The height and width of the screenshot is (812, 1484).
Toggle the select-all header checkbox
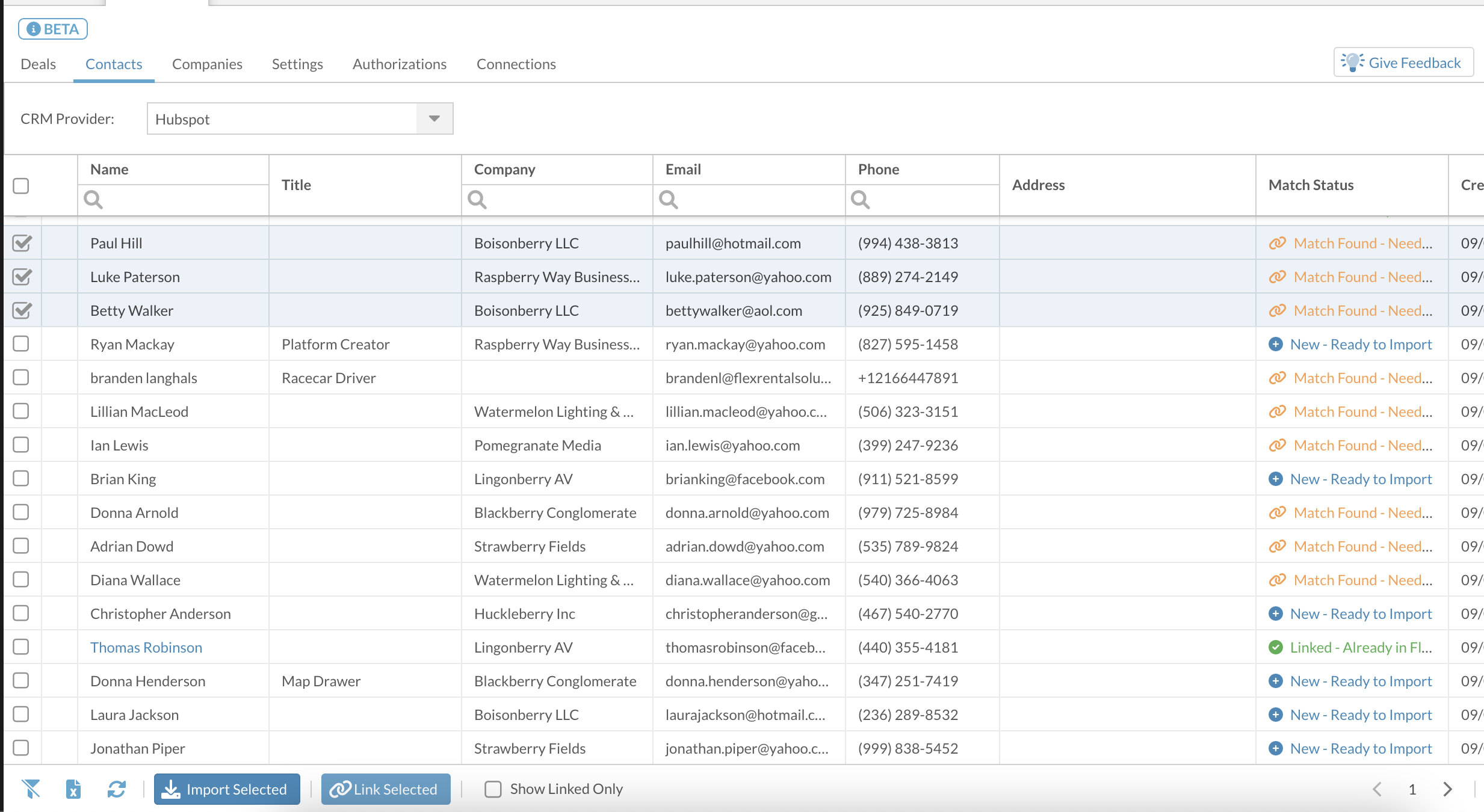[x=21, y=186]
